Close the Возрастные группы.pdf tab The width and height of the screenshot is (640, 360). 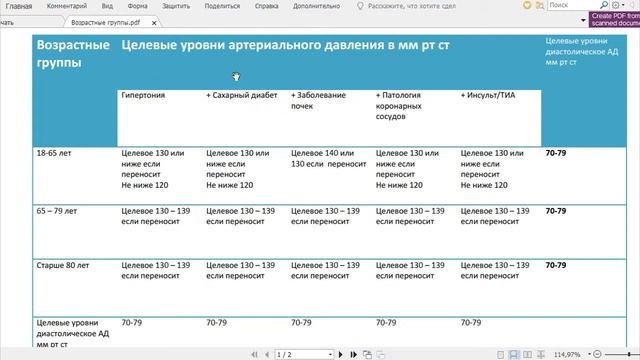(x=154, y=23)
